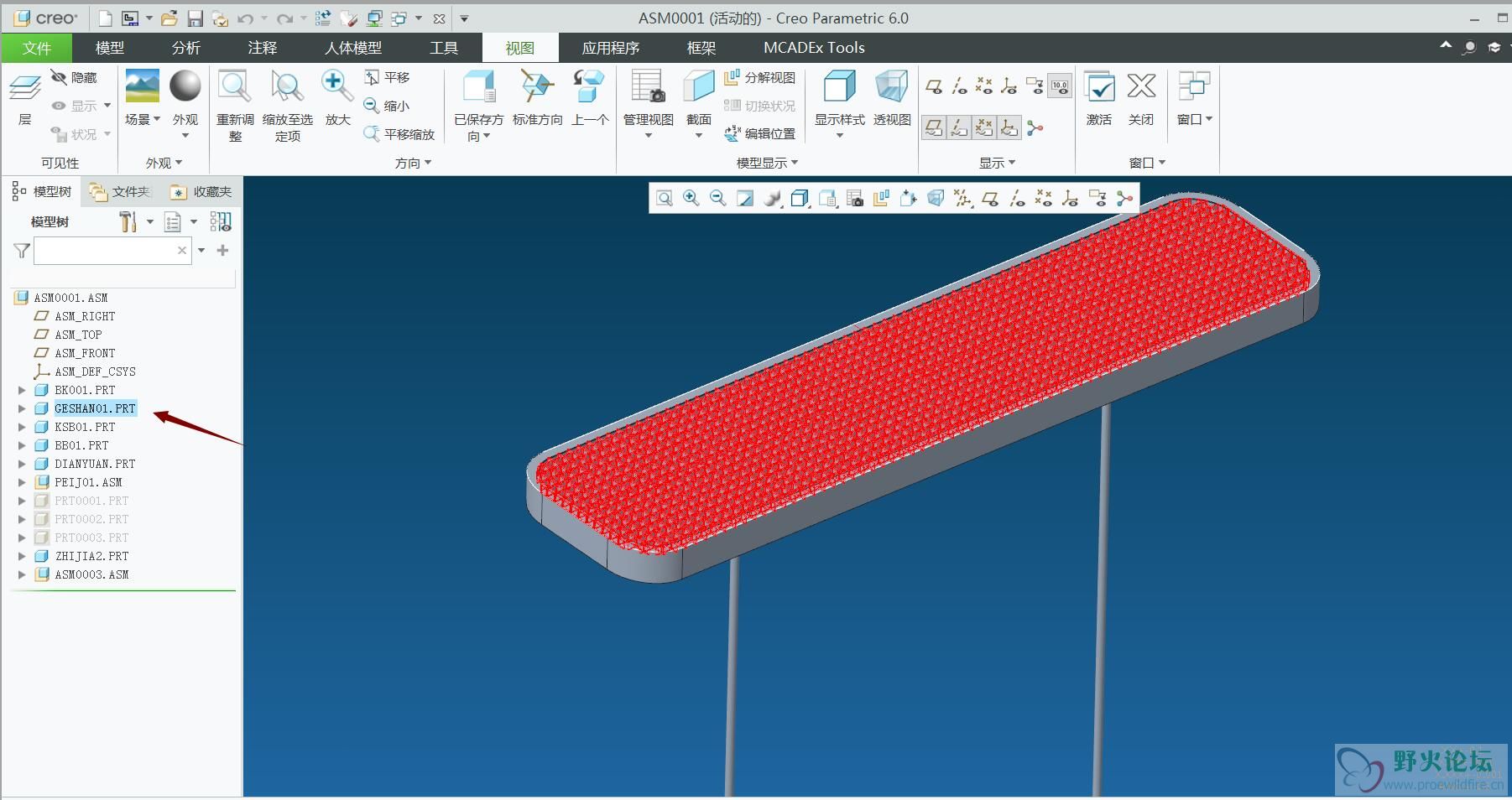Toggle axis display in ribbon Display group
The height and width of the screenshot is (800, 1512).
pos(959,86)
